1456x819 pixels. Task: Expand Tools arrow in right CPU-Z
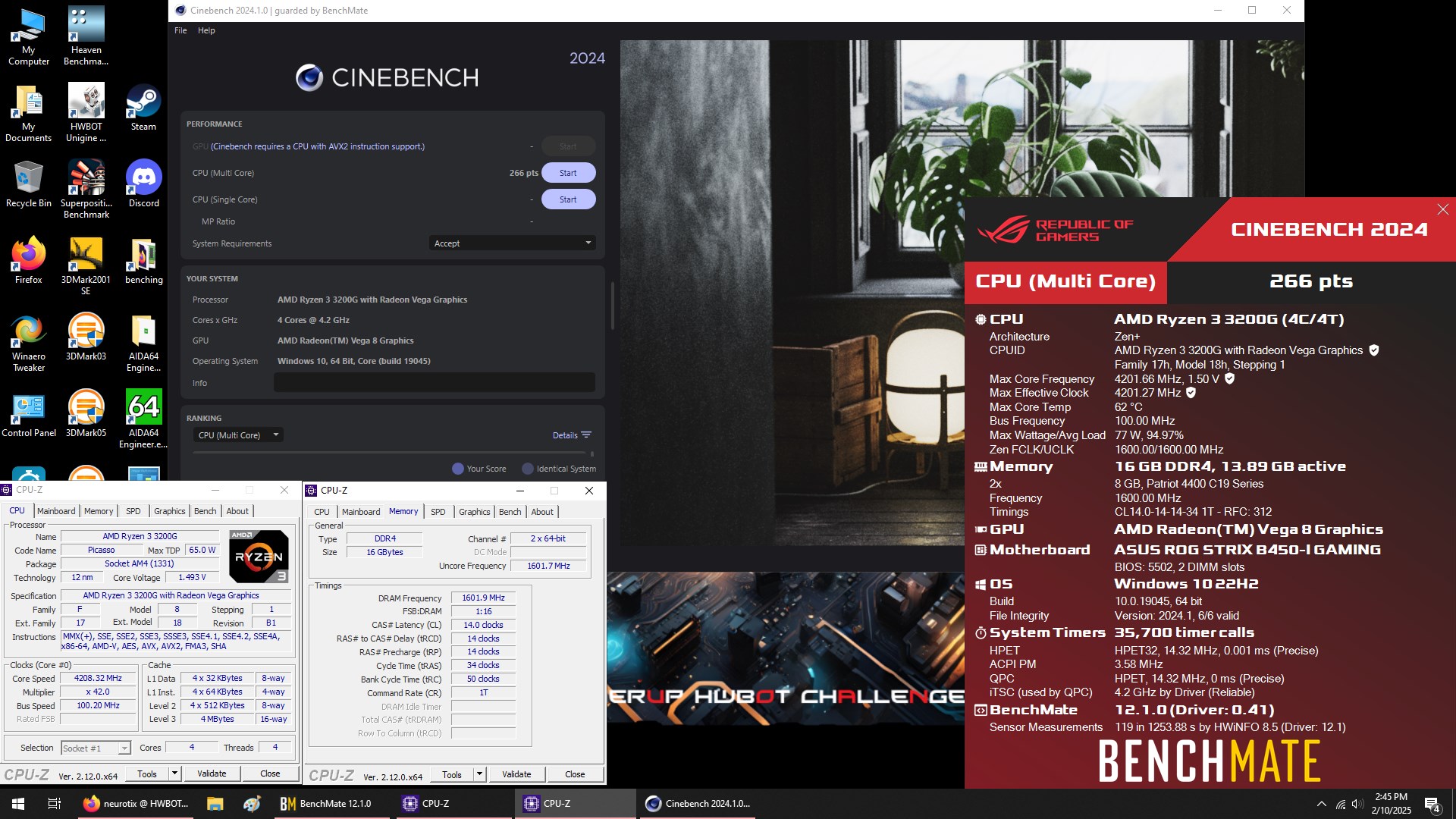pyautogui.click(x=479, y=774)
